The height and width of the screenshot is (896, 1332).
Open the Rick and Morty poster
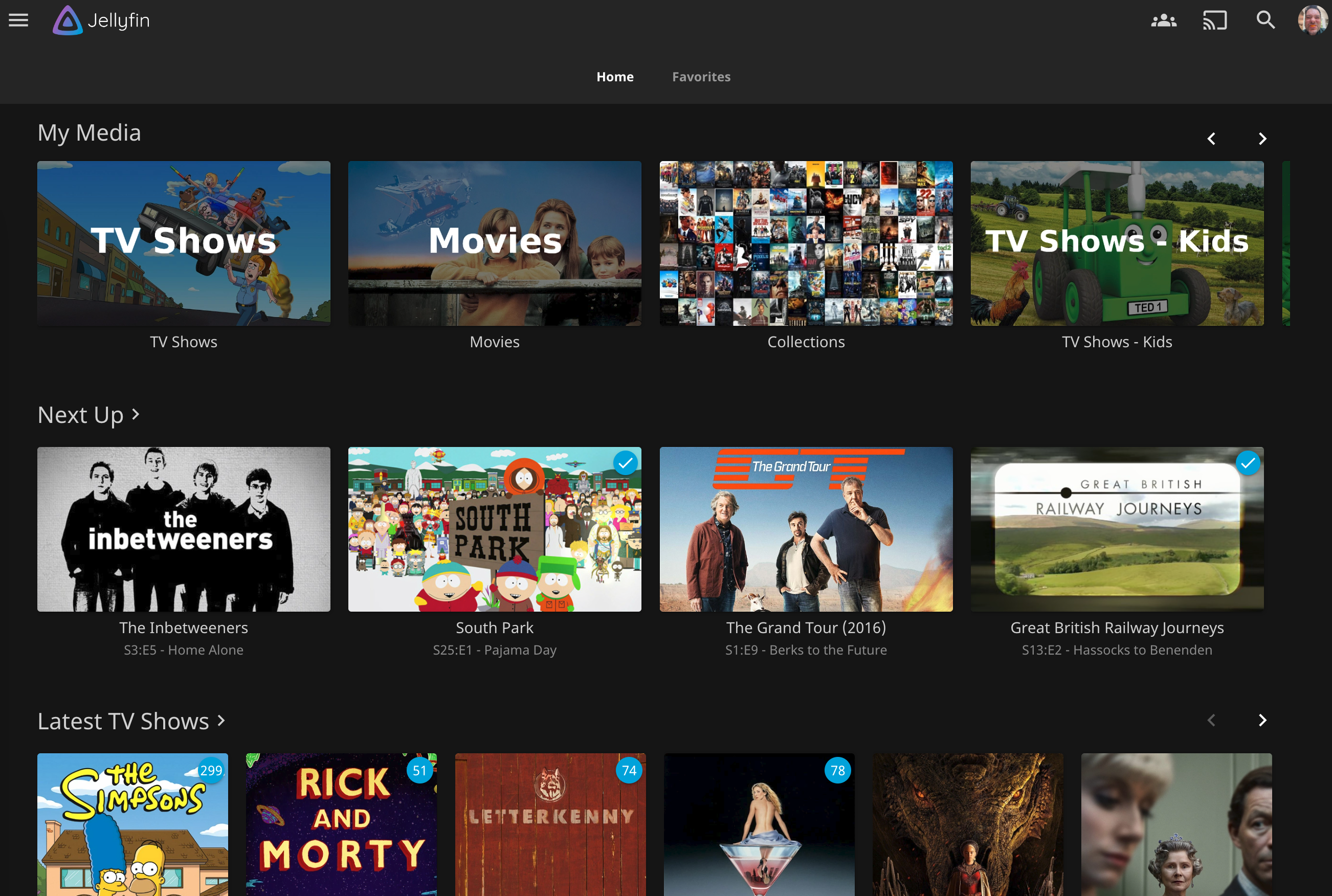(x=341, y=824)
